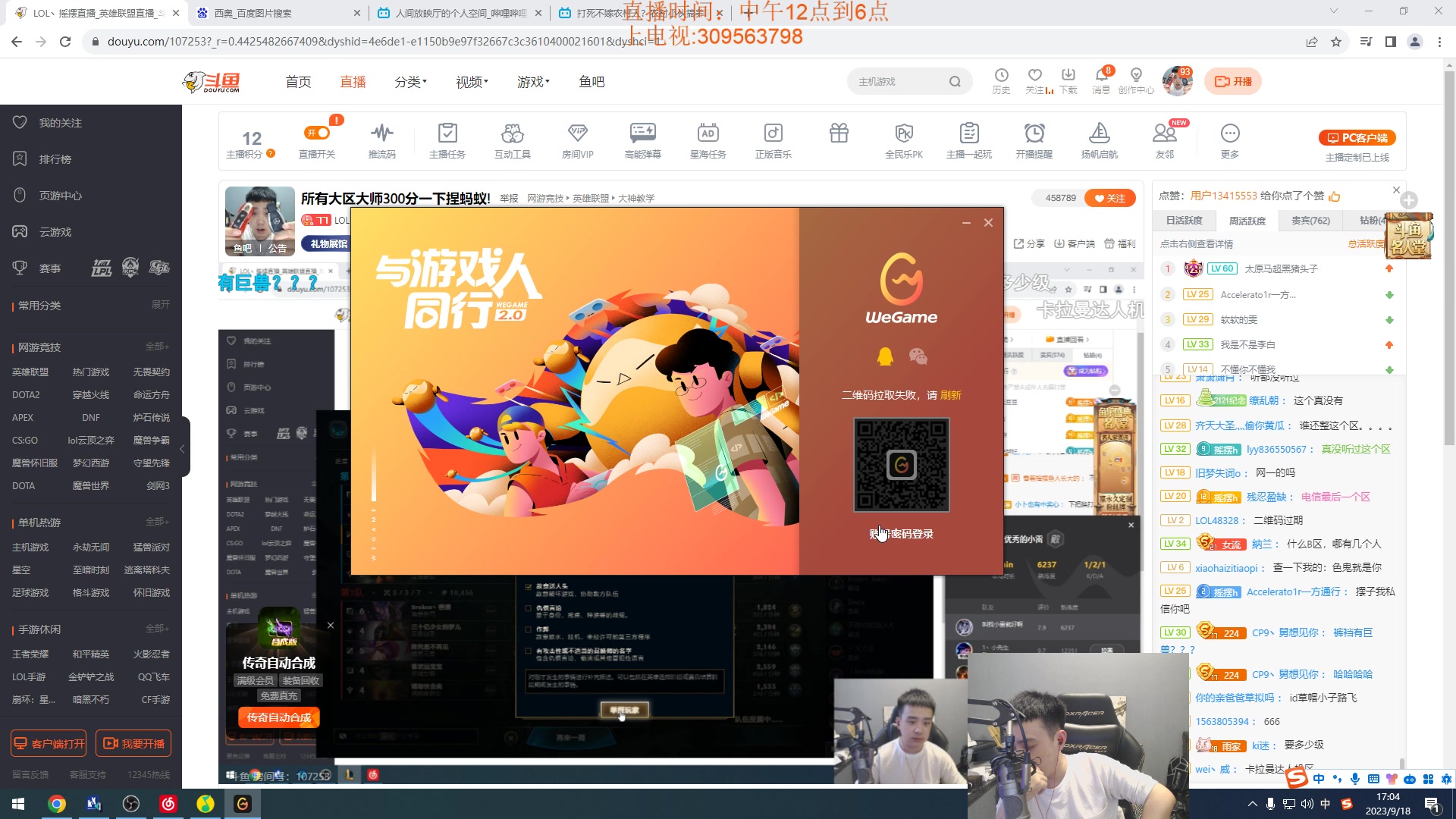This screenshot has height=819, width=1456.
Task: Set a reminder via the 开播提醒 alarm icon
Action: pyautogui.click(x=1035, y=140)
